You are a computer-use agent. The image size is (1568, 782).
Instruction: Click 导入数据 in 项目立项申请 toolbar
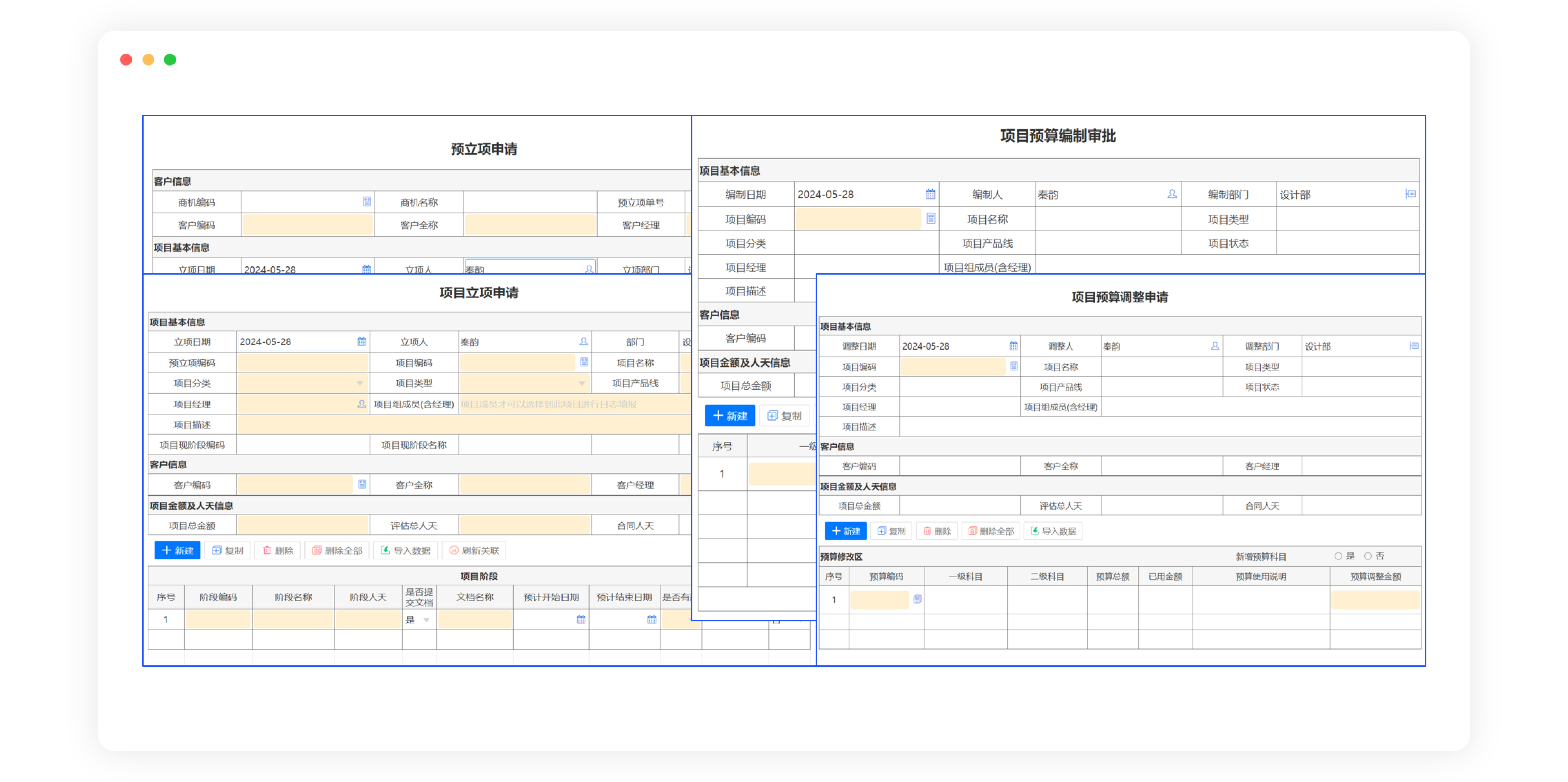[x=405, y=550]
